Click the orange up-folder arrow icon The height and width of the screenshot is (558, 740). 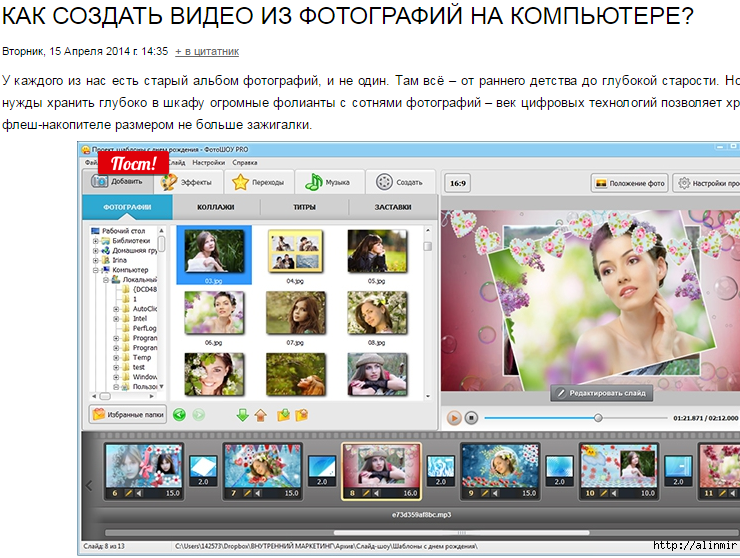click(261, 415)
